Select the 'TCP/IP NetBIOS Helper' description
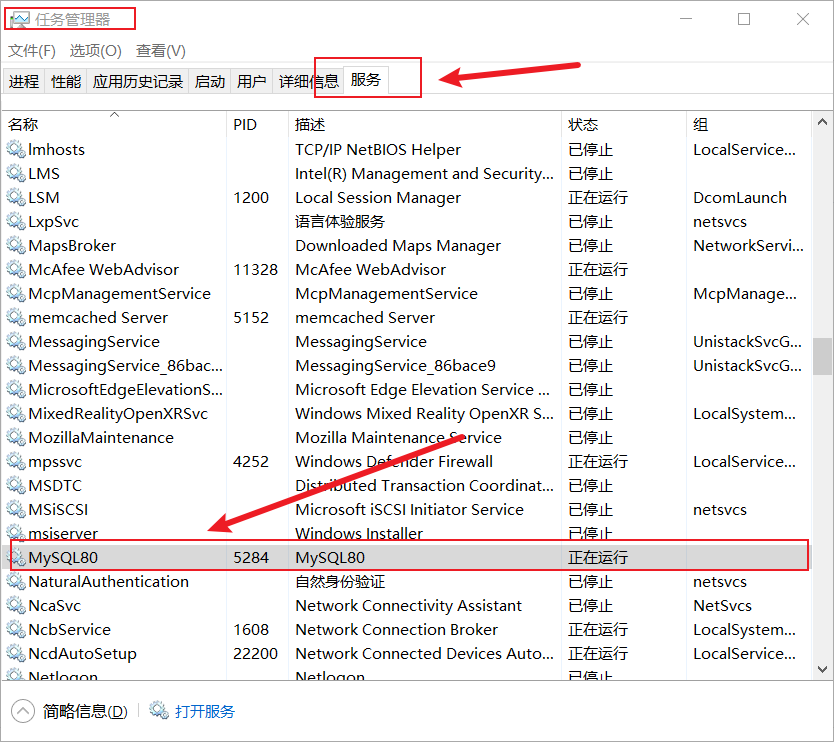Screen dimensions: 834x742 [x=378, y=149]
